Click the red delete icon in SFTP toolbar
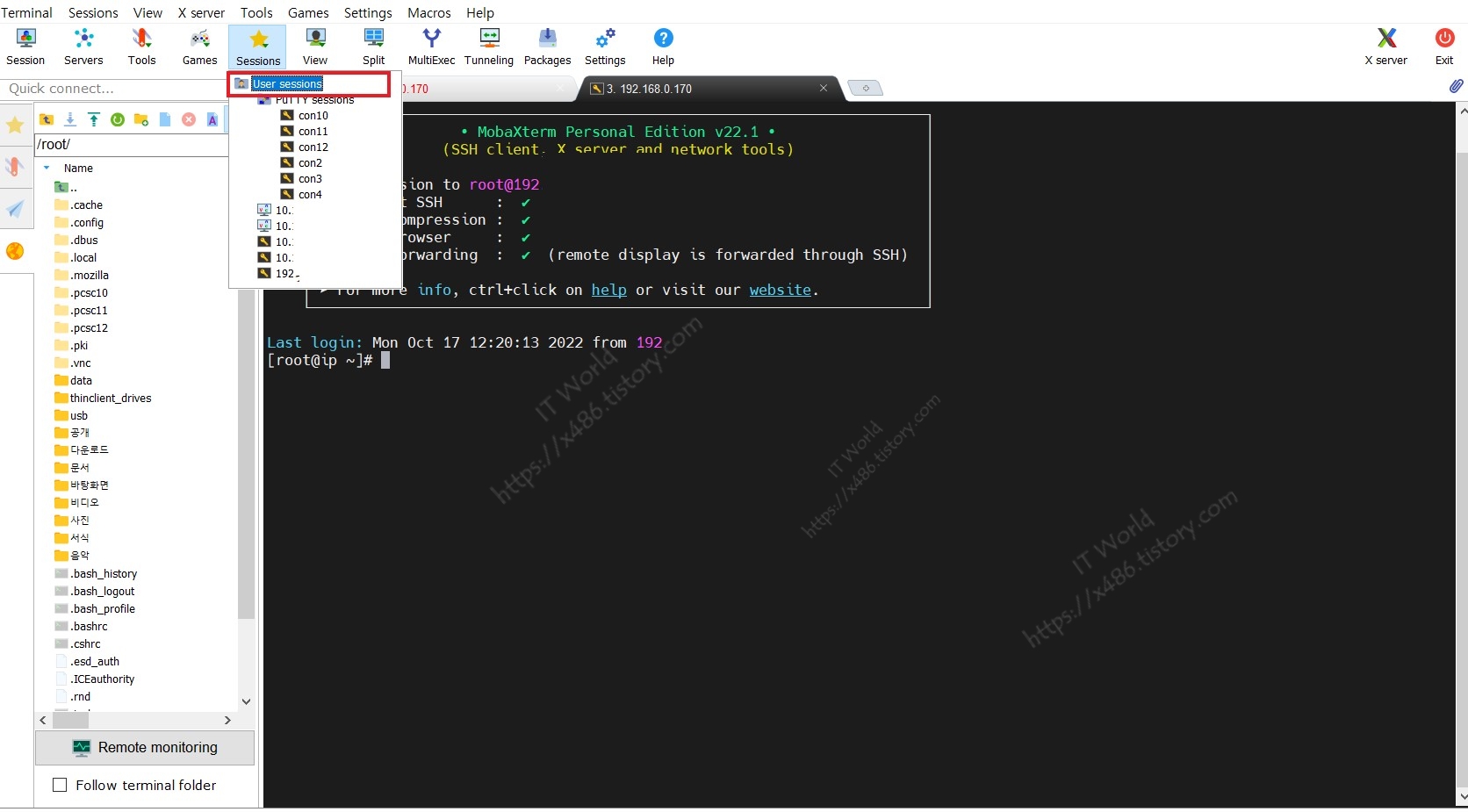The width and height of the screenshot is (1468, 812). click(189, 119)
